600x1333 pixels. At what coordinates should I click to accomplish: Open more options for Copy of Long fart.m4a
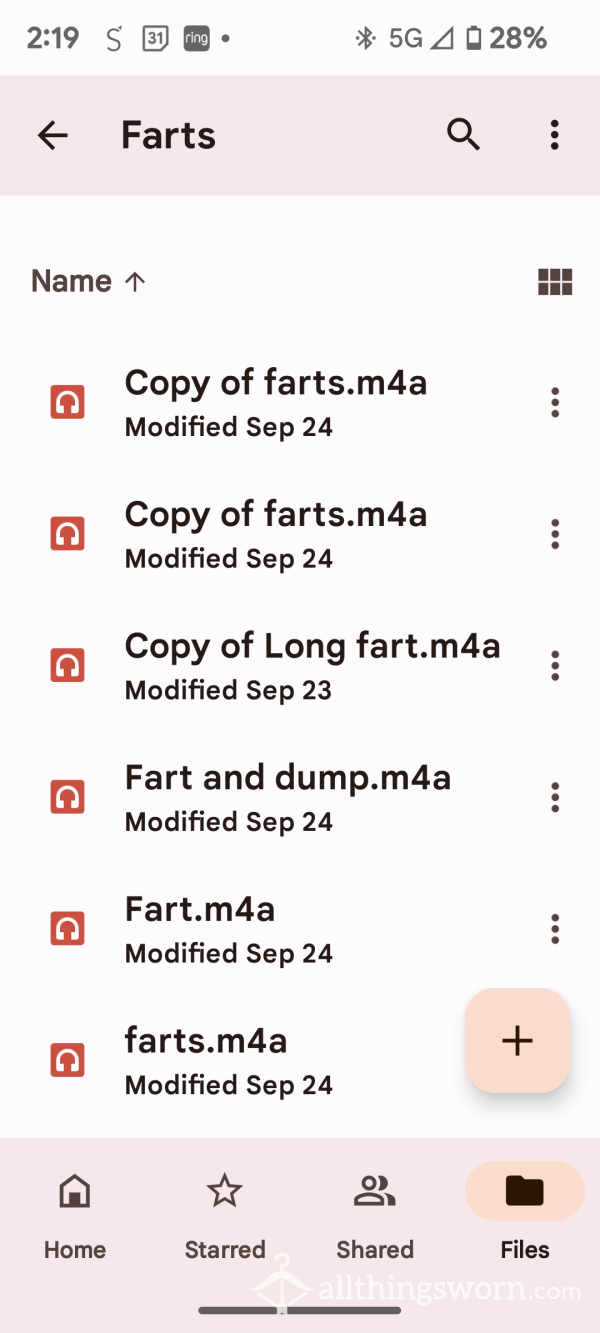coord(554,666)
